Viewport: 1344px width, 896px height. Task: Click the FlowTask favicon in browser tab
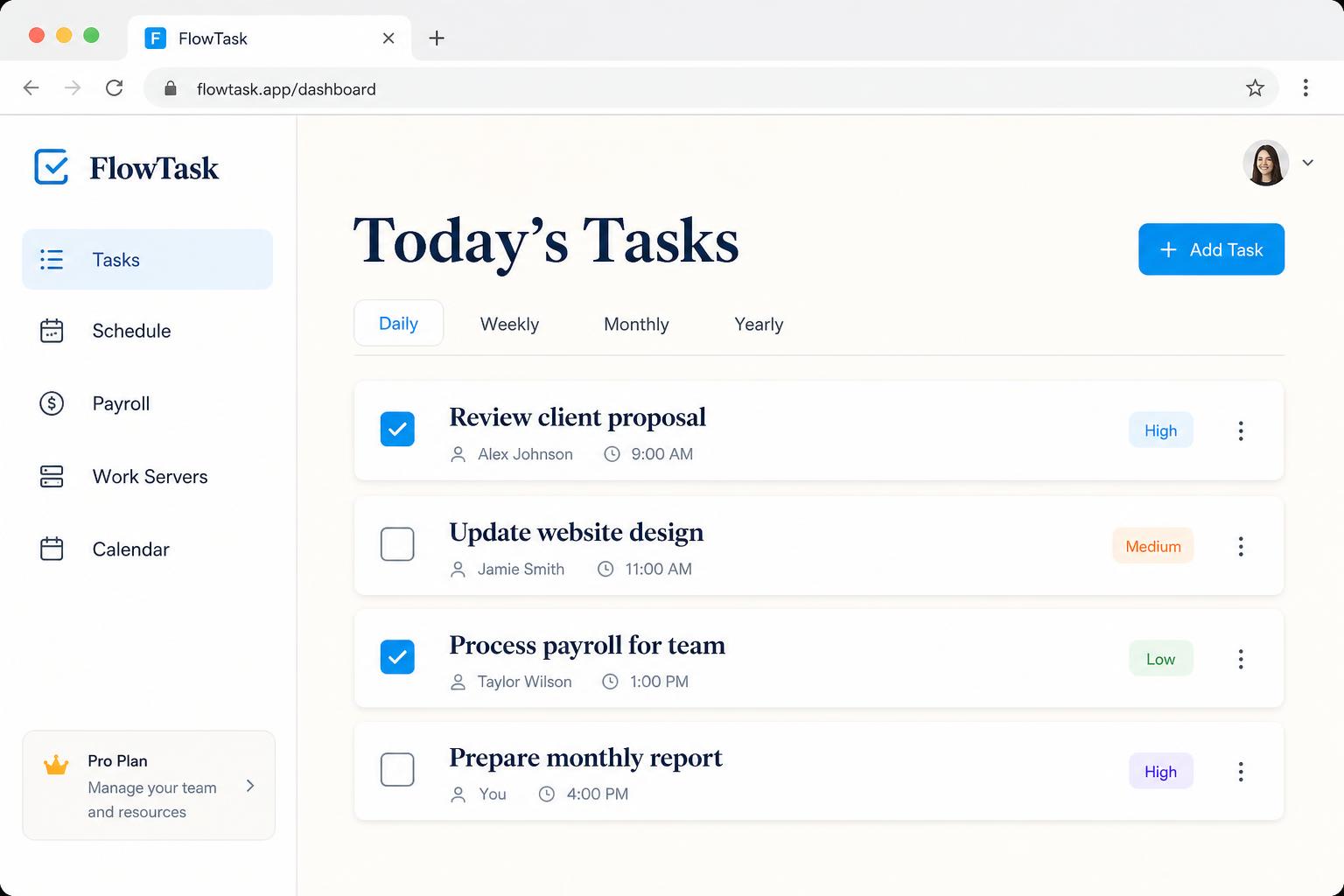[x=156, y=38]
